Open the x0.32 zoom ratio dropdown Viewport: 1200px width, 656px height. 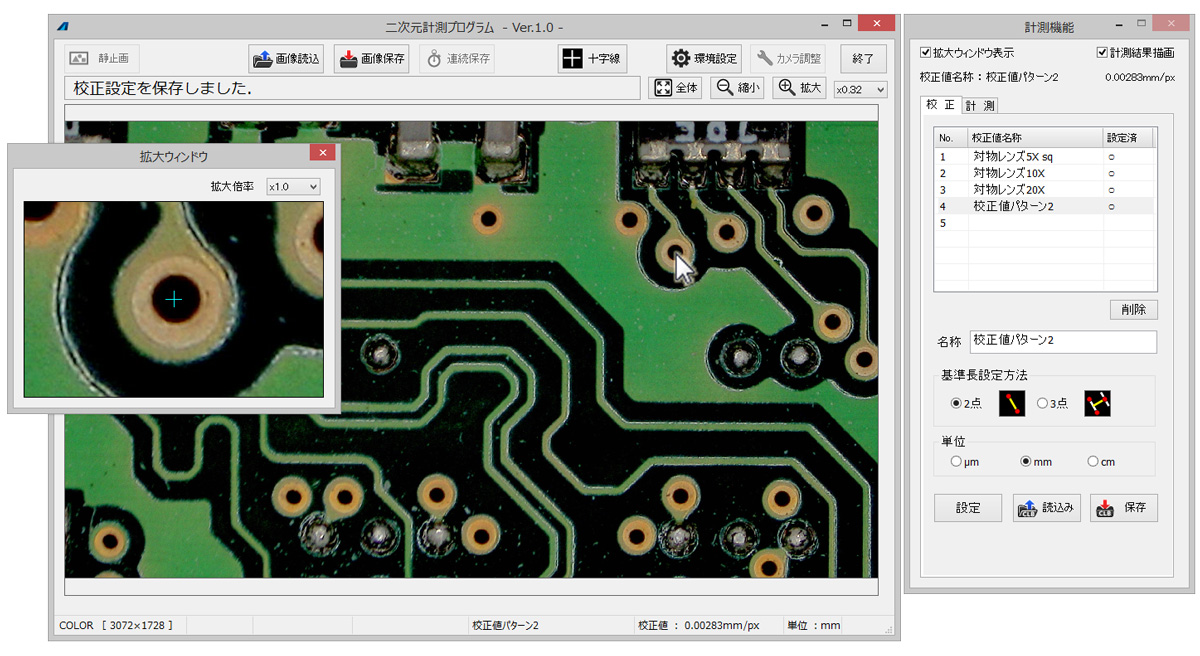tap(860, 89)
